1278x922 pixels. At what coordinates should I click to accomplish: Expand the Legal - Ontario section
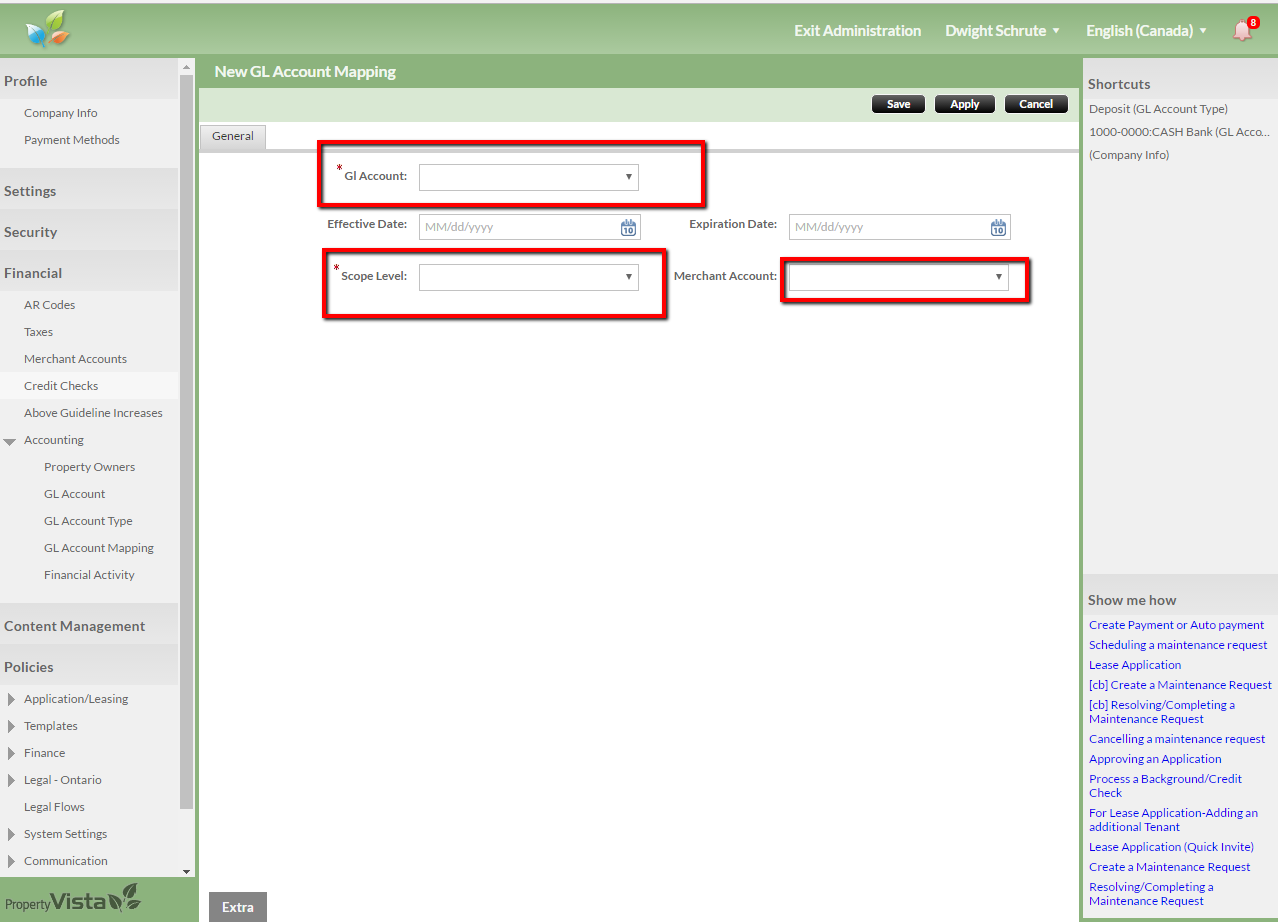point(11,780)
